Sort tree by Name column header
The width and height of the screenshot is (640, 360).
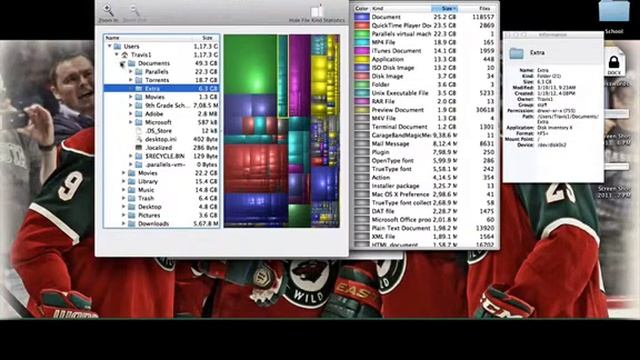point(148,38)
